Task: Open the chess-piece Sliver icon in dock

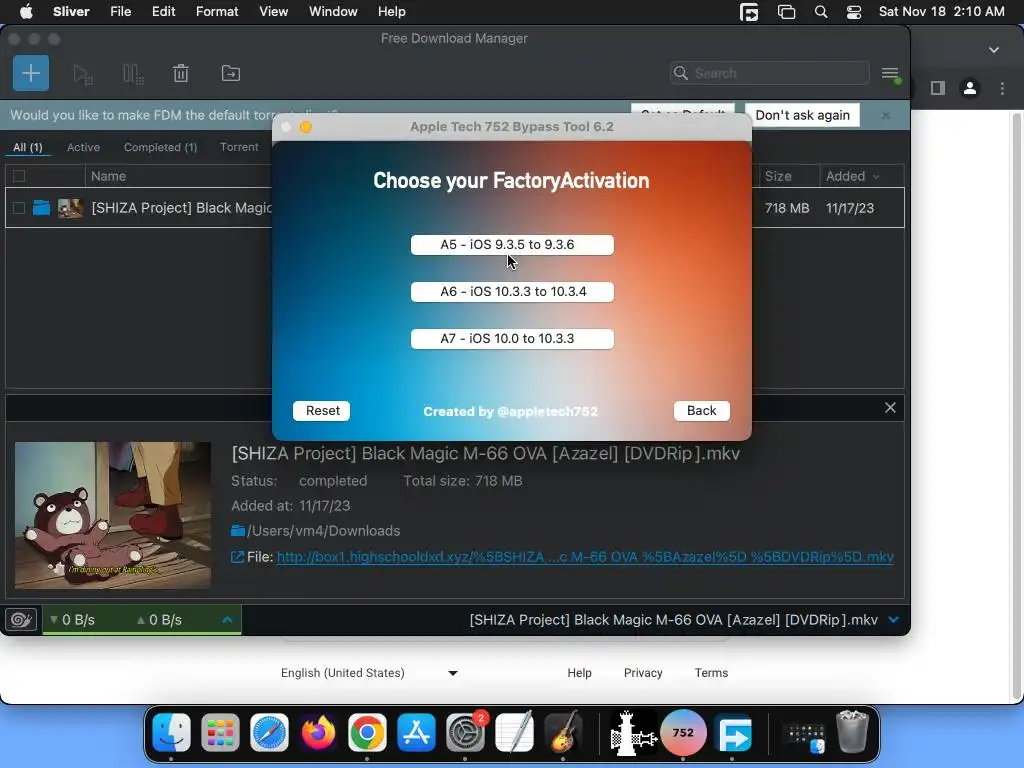Action: click(x=633, y=733)
